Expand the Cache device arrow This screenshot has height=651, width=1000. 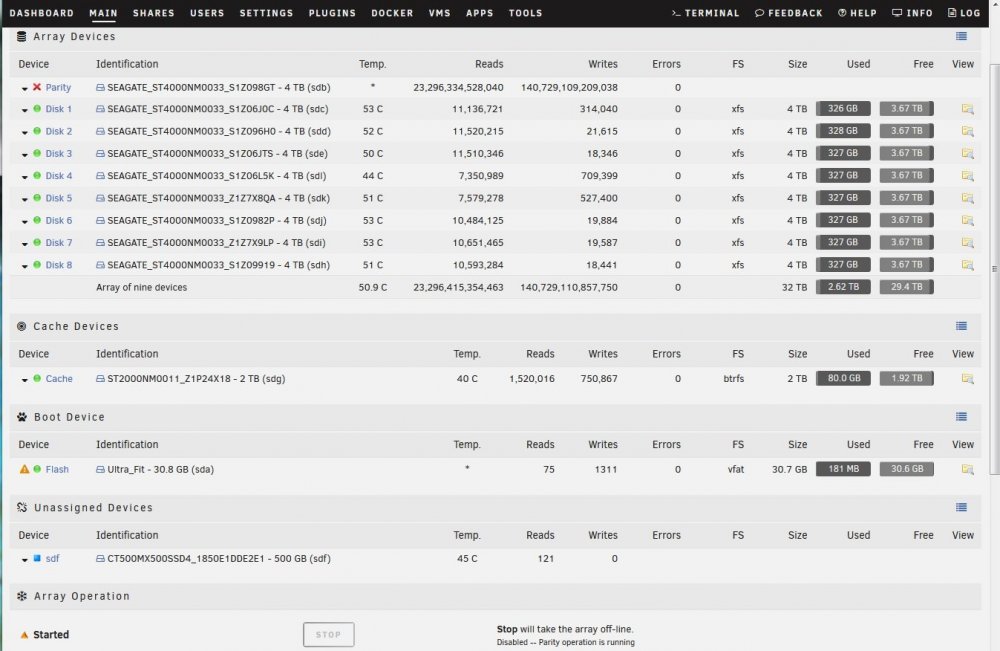tap(24, 380)
